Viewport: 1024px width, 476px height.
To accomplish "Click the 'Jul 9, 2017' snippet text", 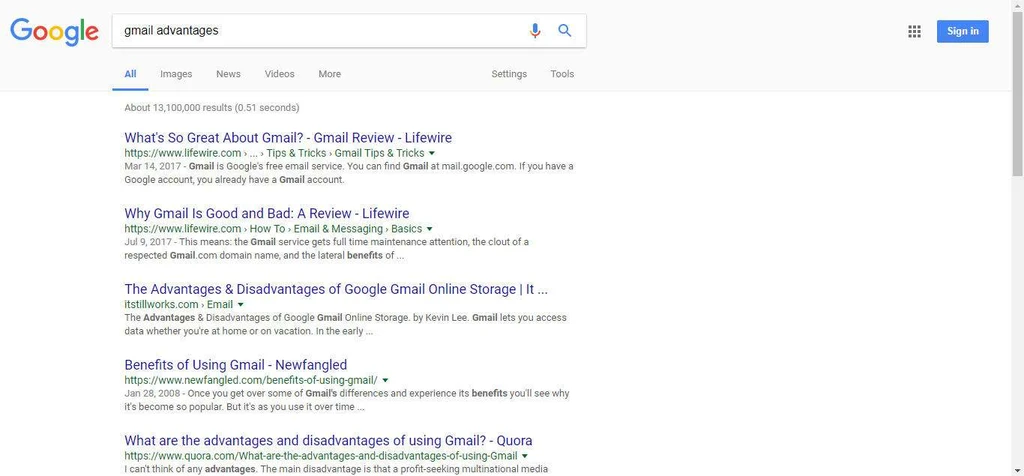I will coord(150,242).
